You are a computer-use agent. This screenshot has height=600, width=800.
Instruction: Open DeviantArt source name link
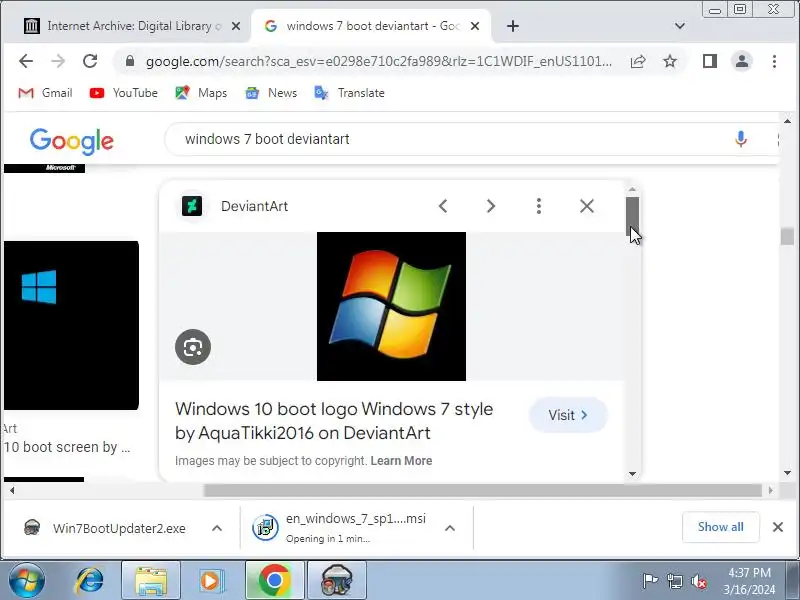click(x=254, y=206)
